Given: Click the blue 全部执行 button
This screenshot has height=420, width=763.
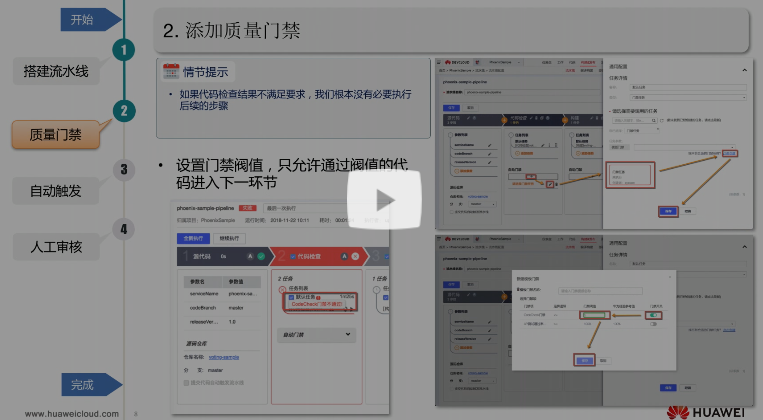Looking at the screenshot, I should [193, 238].
